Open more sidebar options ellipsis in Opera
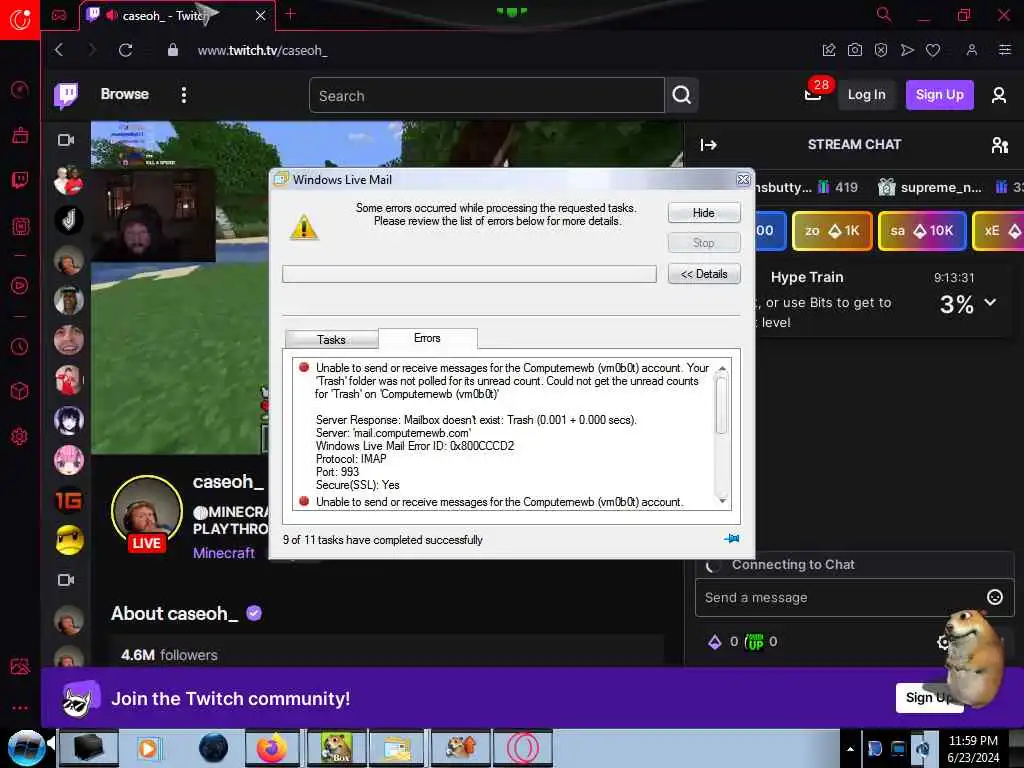 (20, 708)
